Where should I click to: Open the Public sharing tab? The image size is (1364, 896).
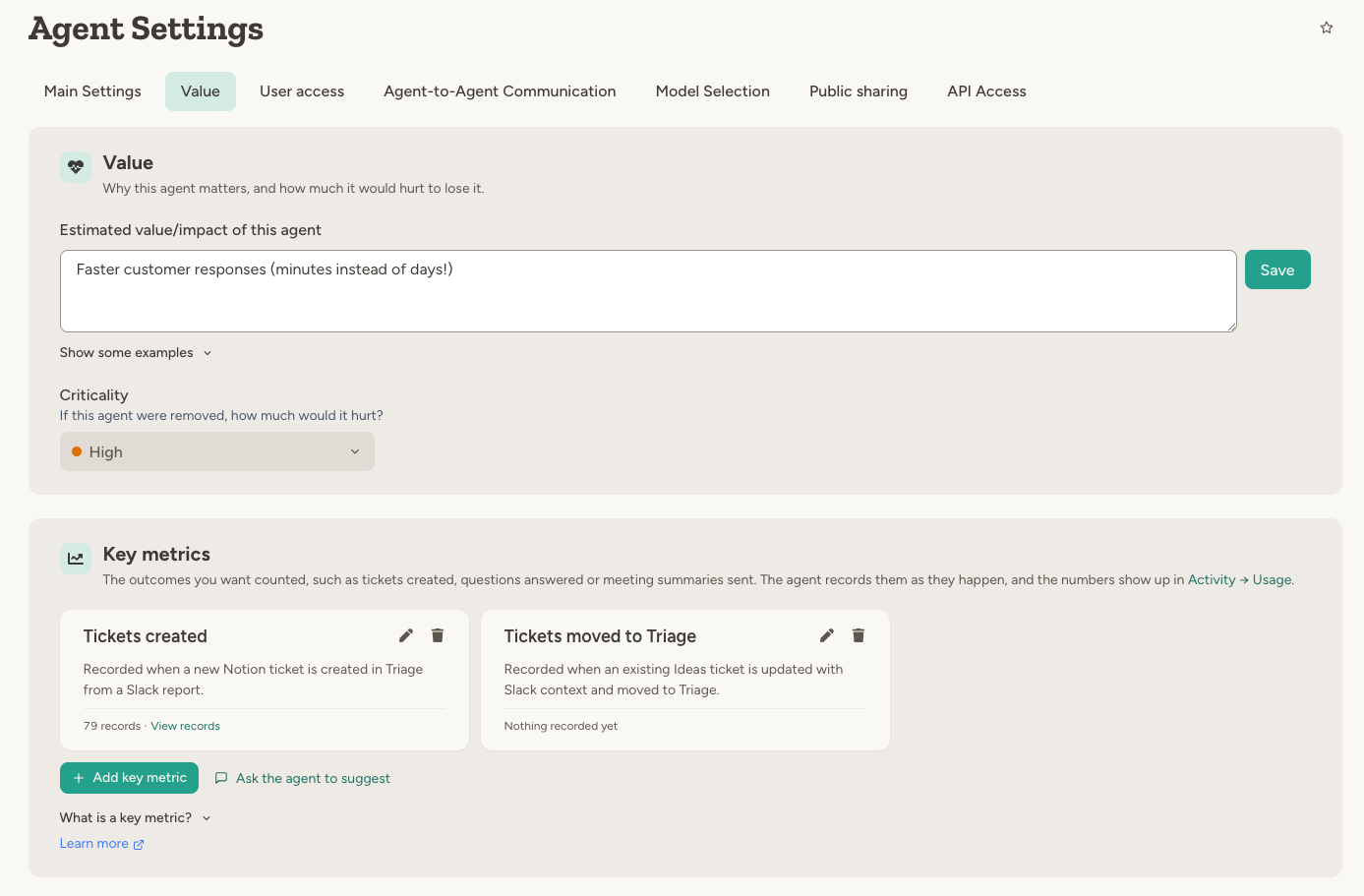point(859,91)
